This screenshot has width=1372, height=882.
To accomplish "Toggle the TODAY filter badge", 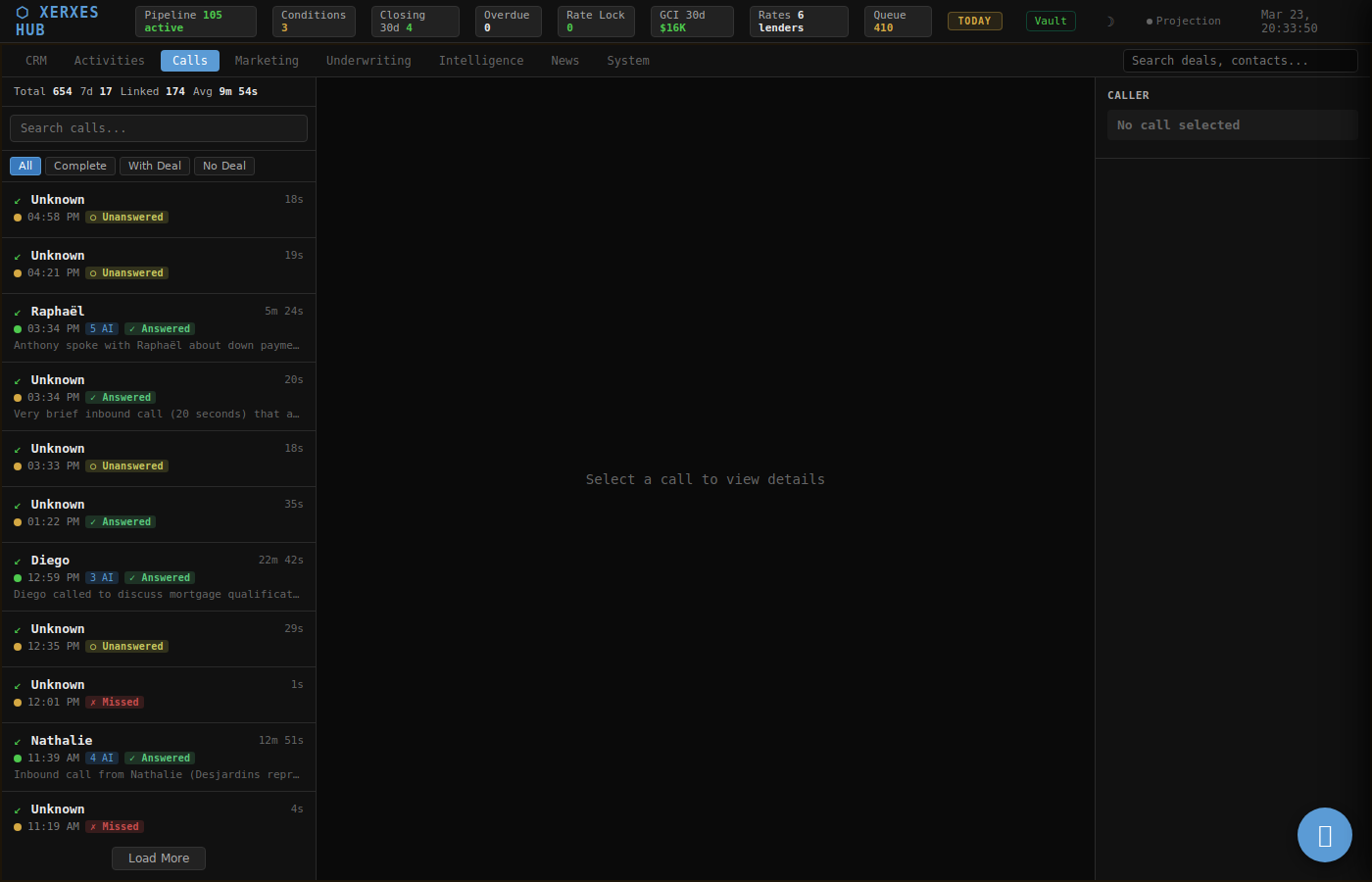I will (x=974, y=22).
